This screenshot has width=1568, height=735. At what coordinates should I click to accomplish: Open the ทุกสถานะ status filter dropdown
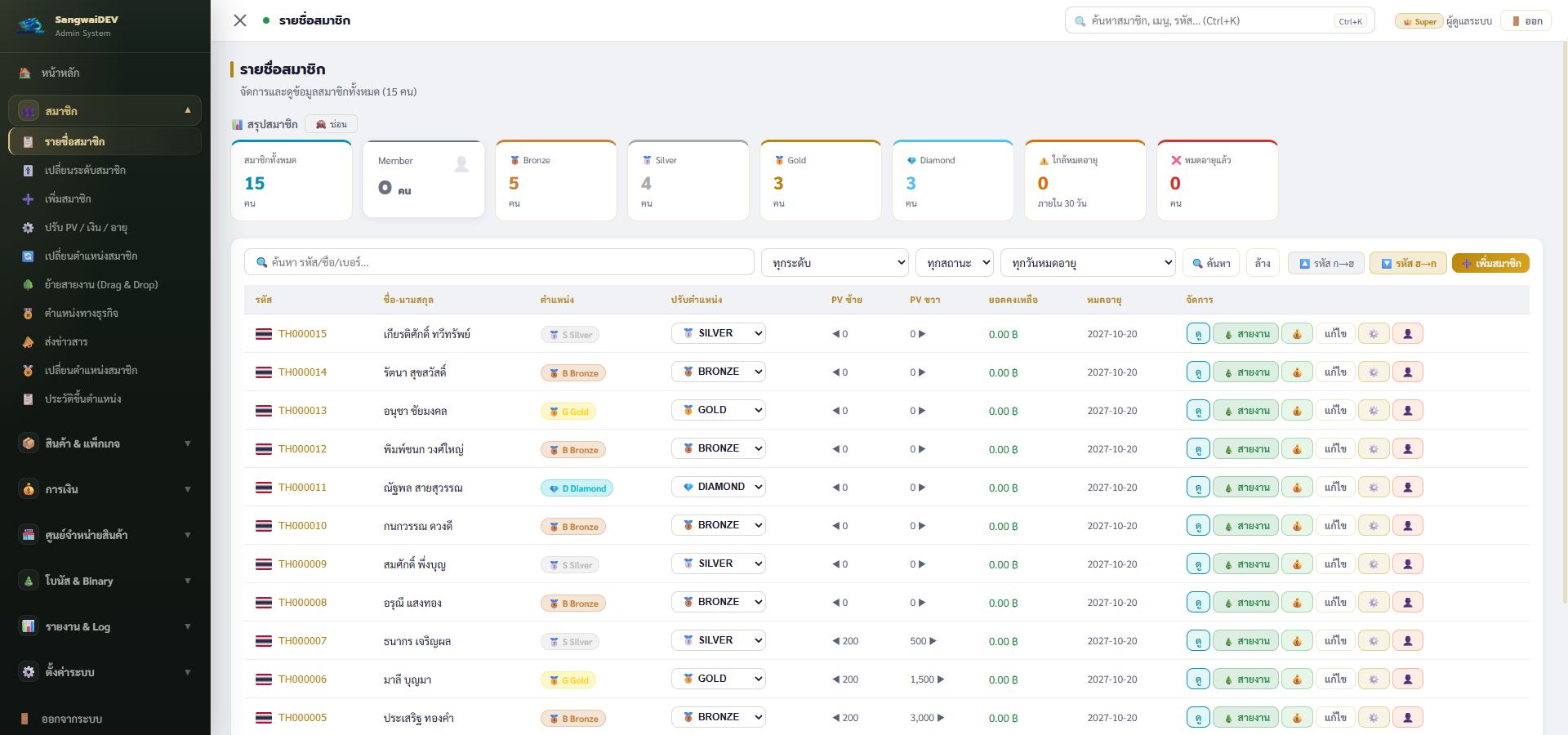tap(955, 263)
